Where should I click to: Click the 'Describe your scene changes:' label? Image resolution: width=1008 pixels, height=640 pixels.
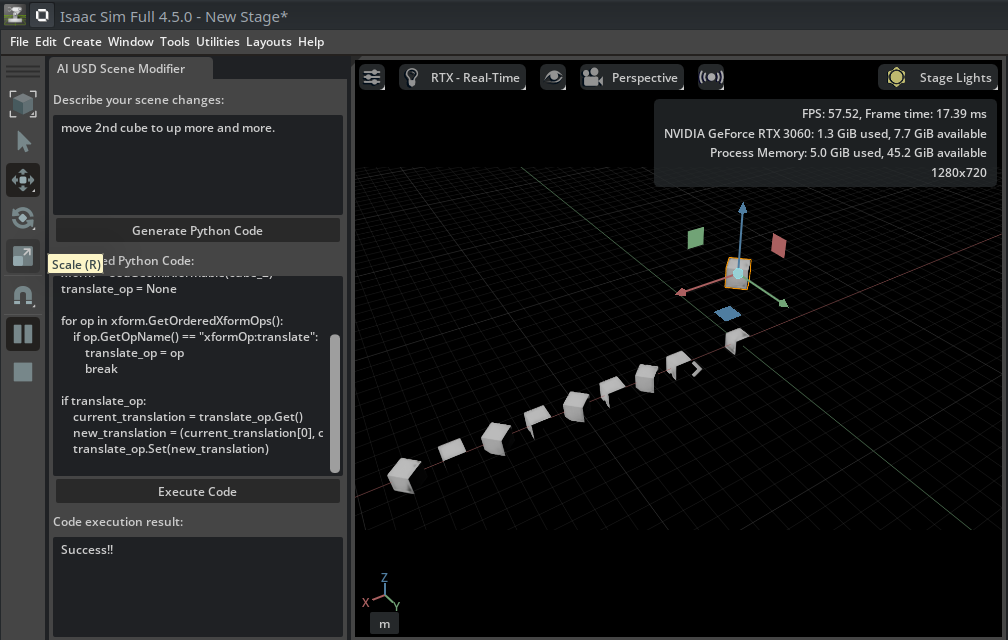(139, 100)
